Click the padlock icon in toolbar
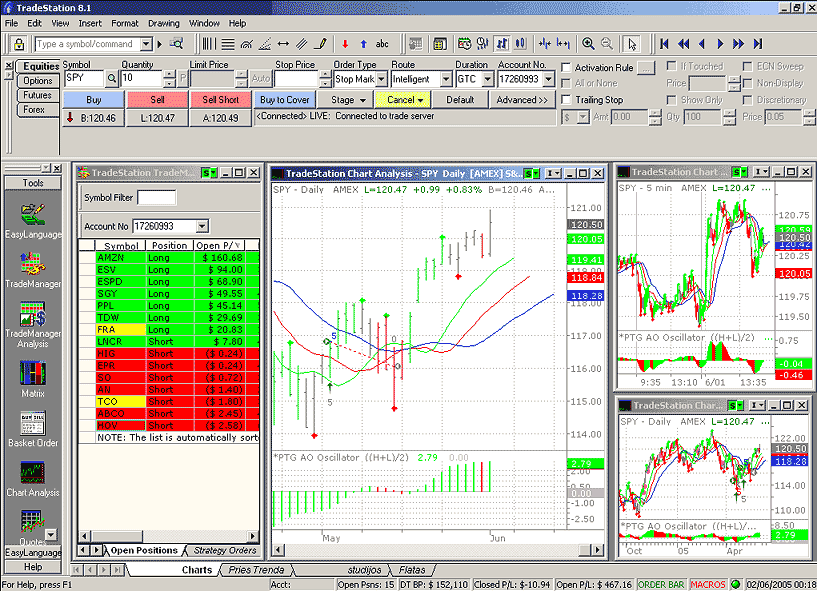This screenshot has width=817, height=591. (x=19, y=44)
